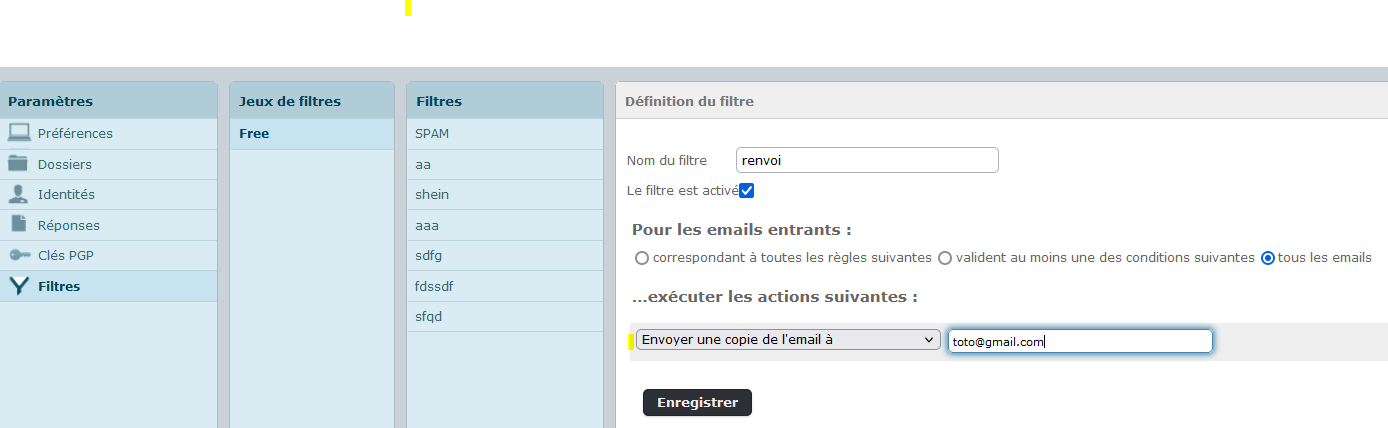Select the aa filter
The width and height of the screenshot is (1388, 428).
point(505,164)
